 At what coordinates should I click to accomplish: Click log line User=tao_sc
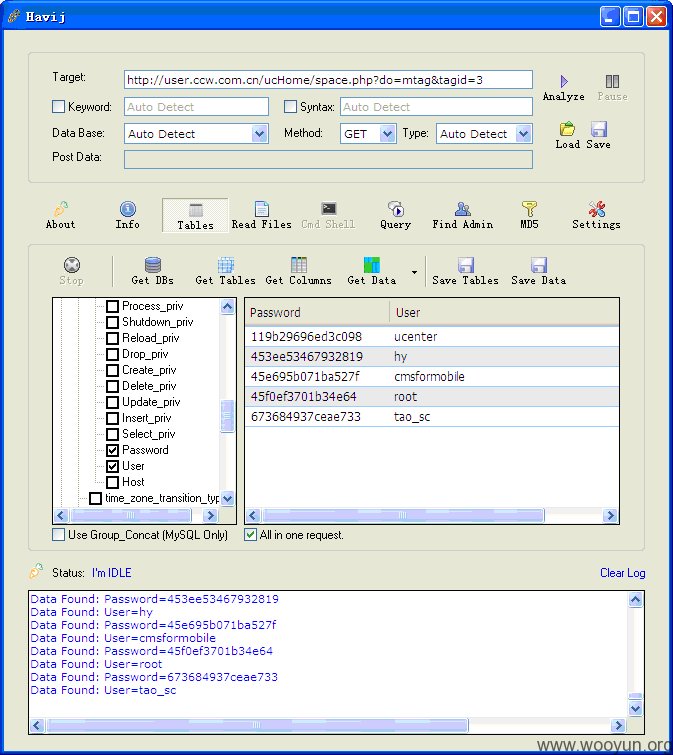[104, 690]
